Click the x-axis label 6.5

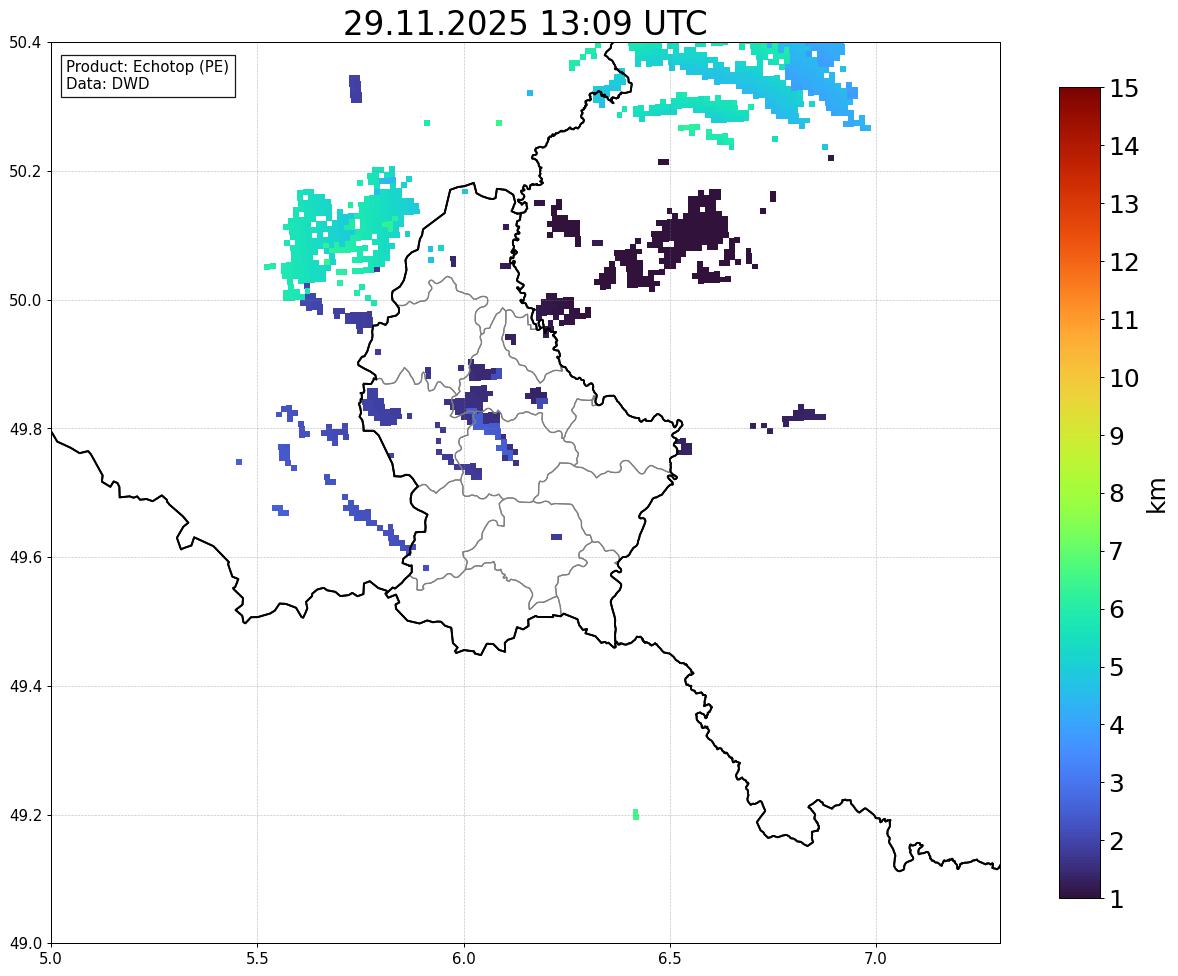670,959
